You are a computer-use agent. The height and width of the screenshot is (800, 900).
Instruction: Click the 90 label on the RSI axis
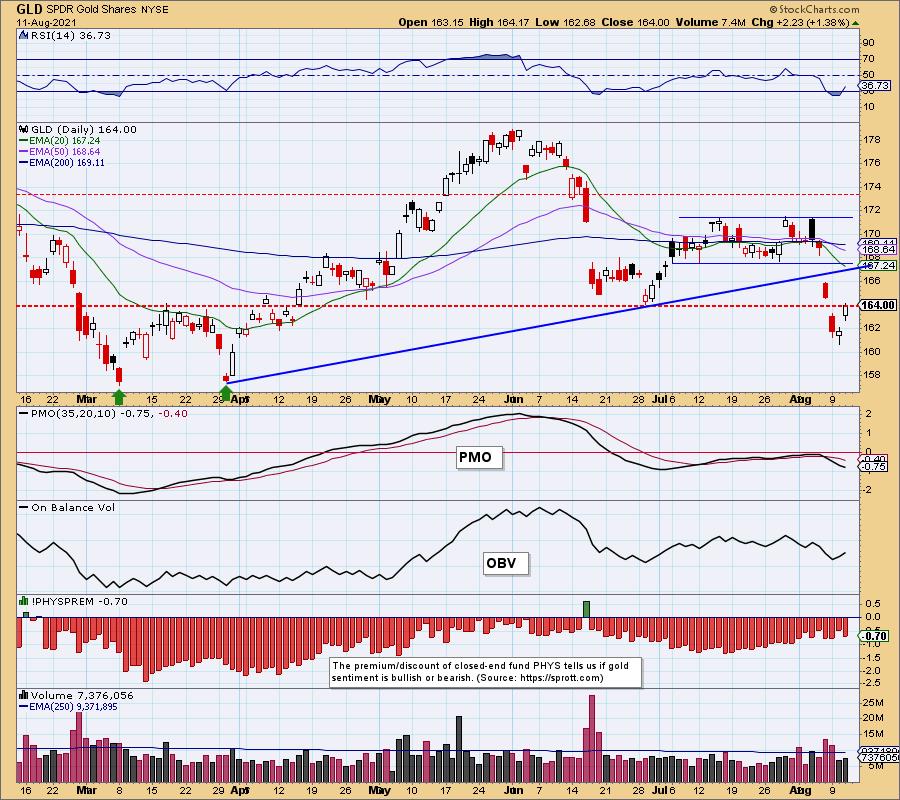click(x=868, y=42)
